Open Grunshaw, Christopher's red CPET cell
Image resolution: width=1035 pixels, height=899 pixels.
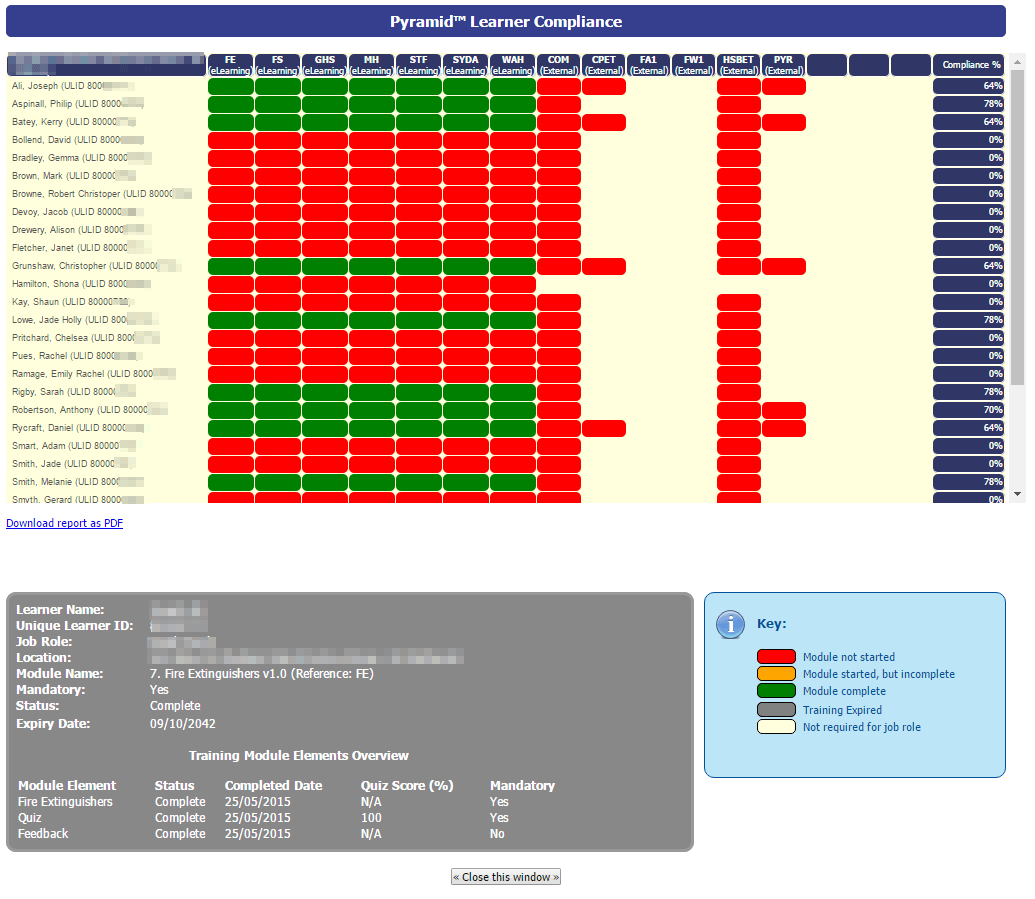604,266
